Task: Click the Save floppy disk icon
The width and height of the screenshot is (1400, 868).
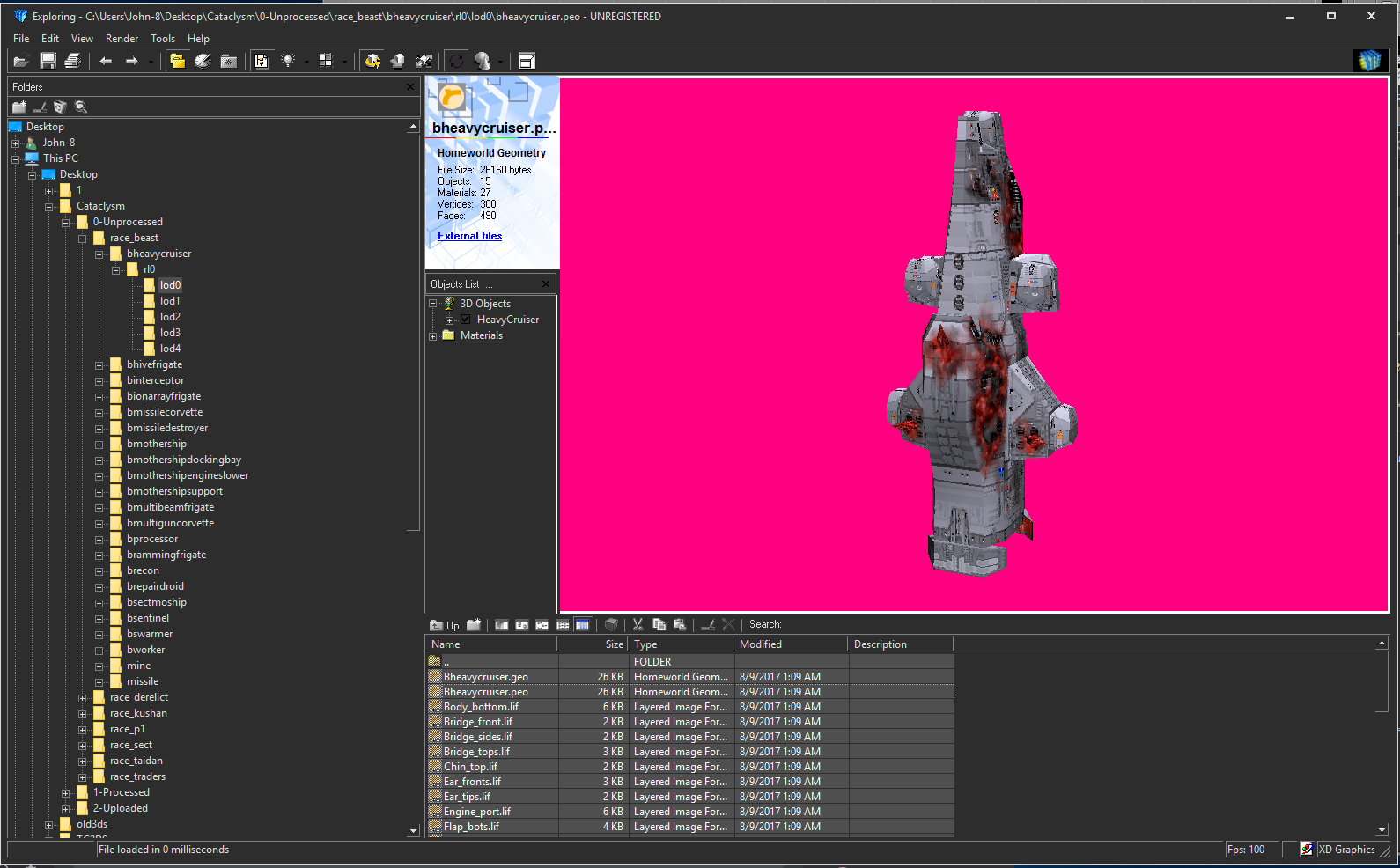Action: (48, 61)
